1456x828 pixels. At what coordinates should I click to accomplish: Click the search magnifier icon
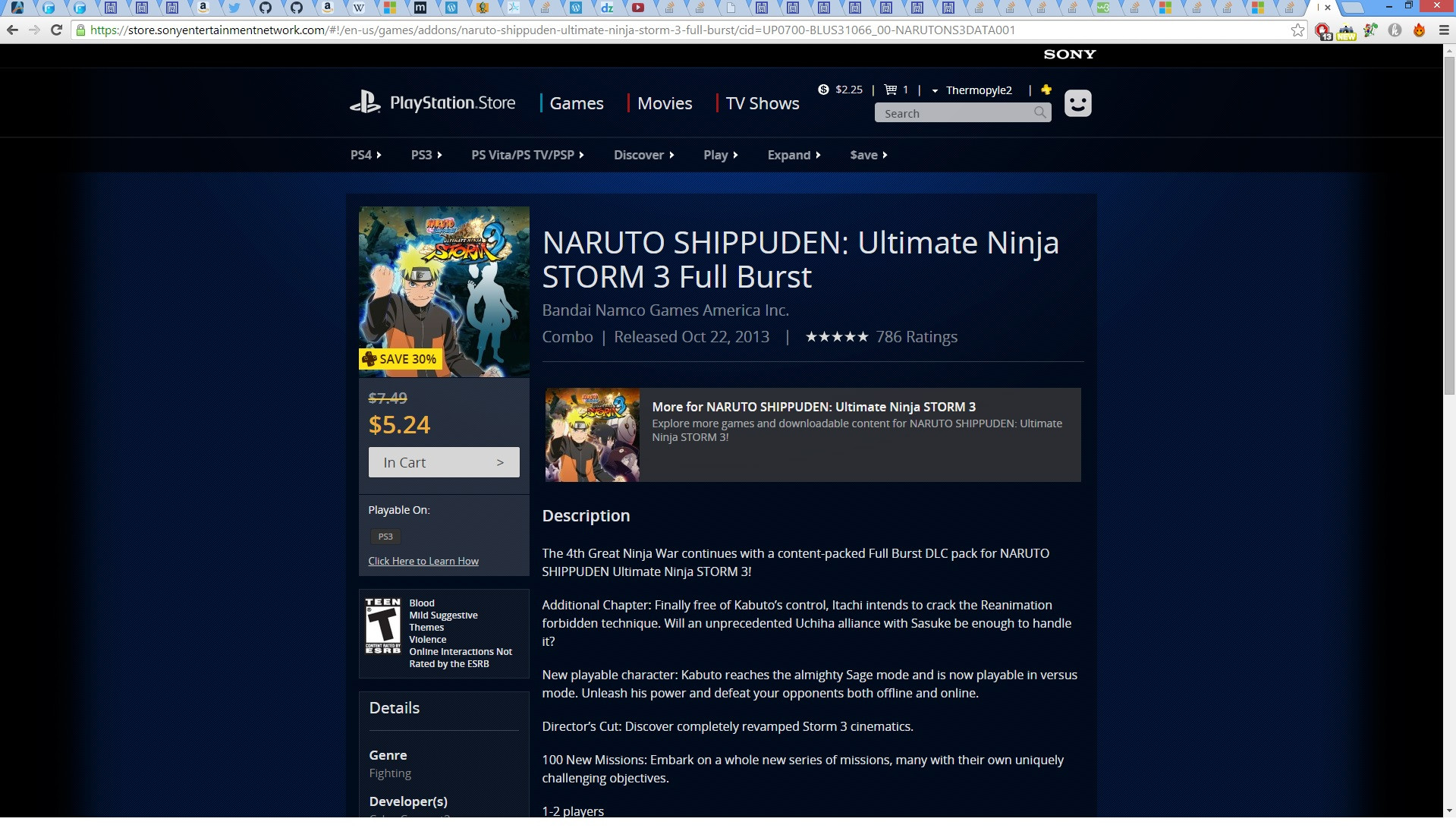pyautogui.click(x=1040, y=112)
